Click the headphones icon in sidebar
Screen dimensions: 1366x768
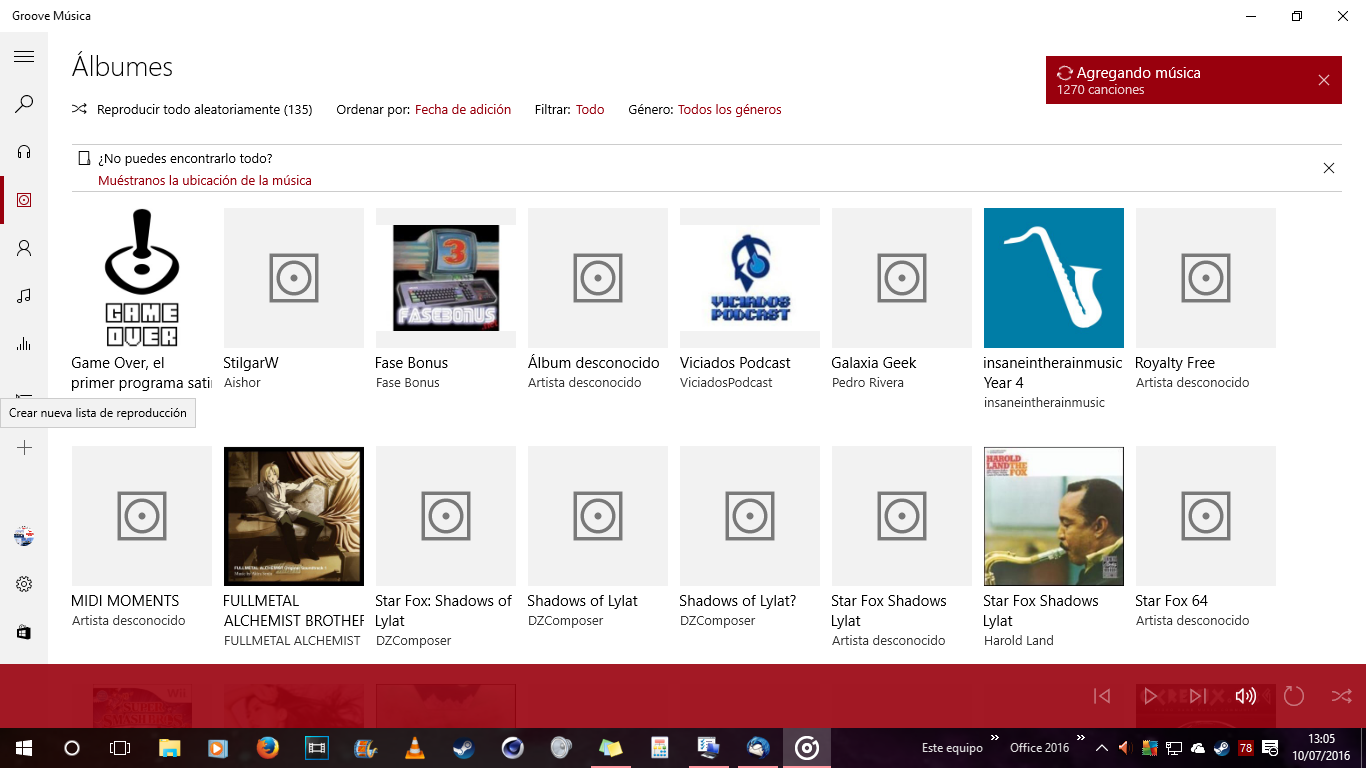[x=24, y=152]
